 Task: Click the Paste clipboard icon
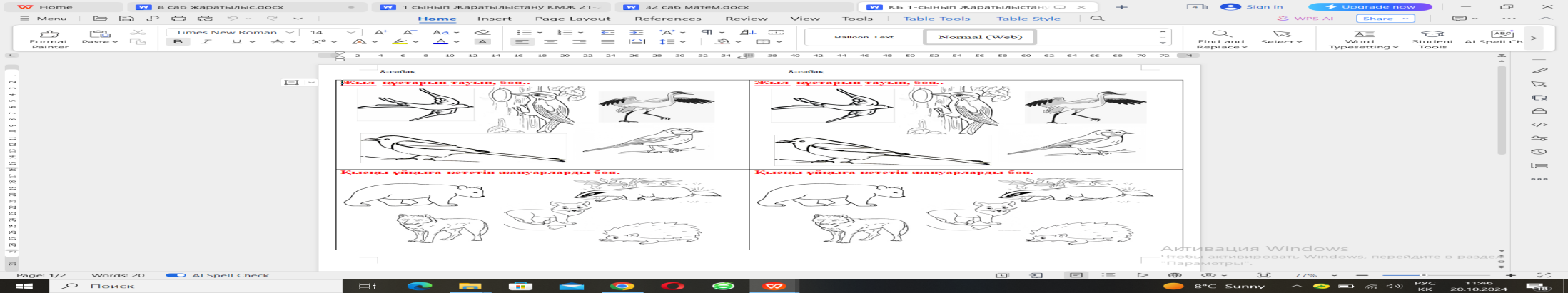(99, 34)
